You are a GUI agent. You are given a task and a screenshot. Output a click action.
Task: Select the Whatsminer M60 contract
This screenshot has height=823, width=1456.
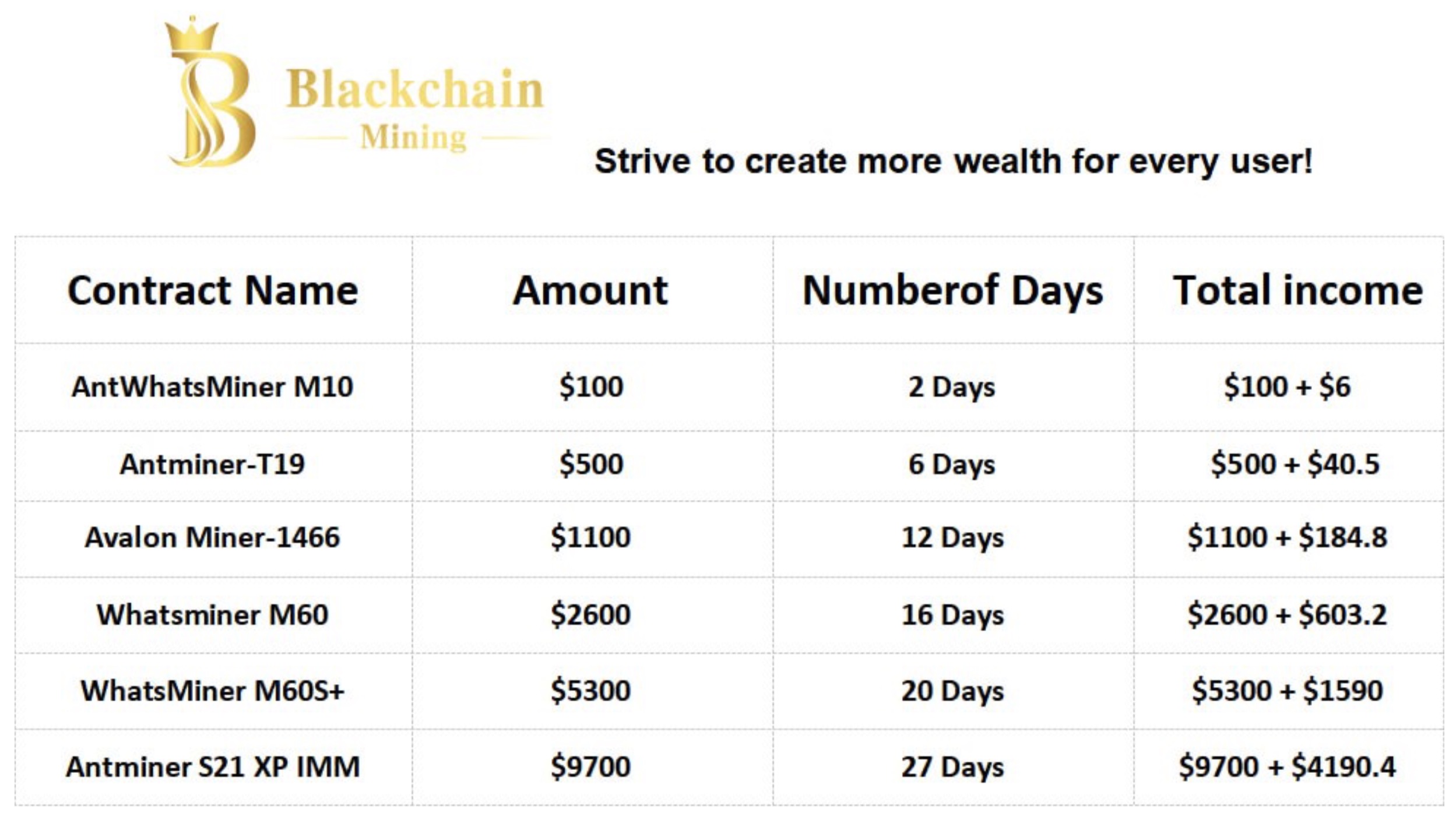212,615
